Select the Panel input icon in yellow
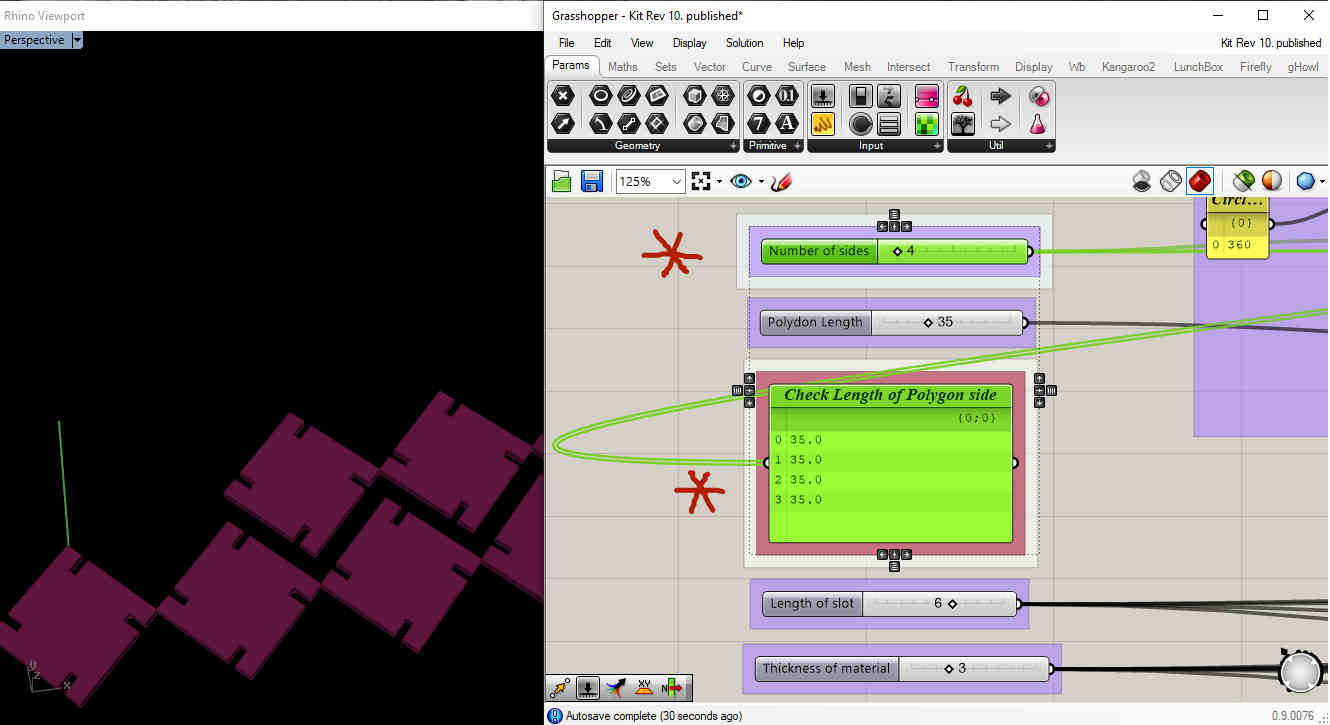 822,123
